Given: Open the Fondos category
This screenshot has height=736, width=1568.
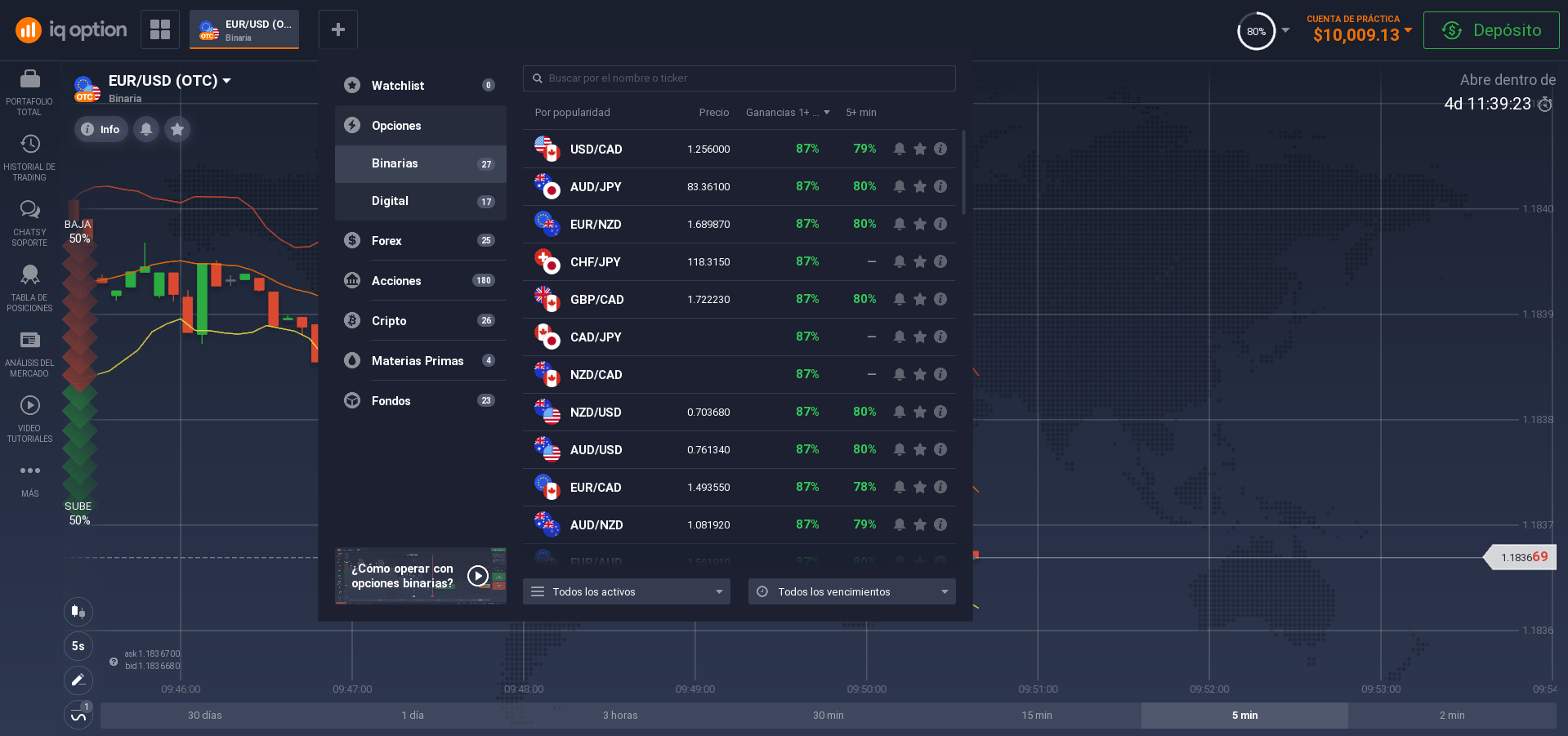Looking at the screenshot, I should pos(421,400).
